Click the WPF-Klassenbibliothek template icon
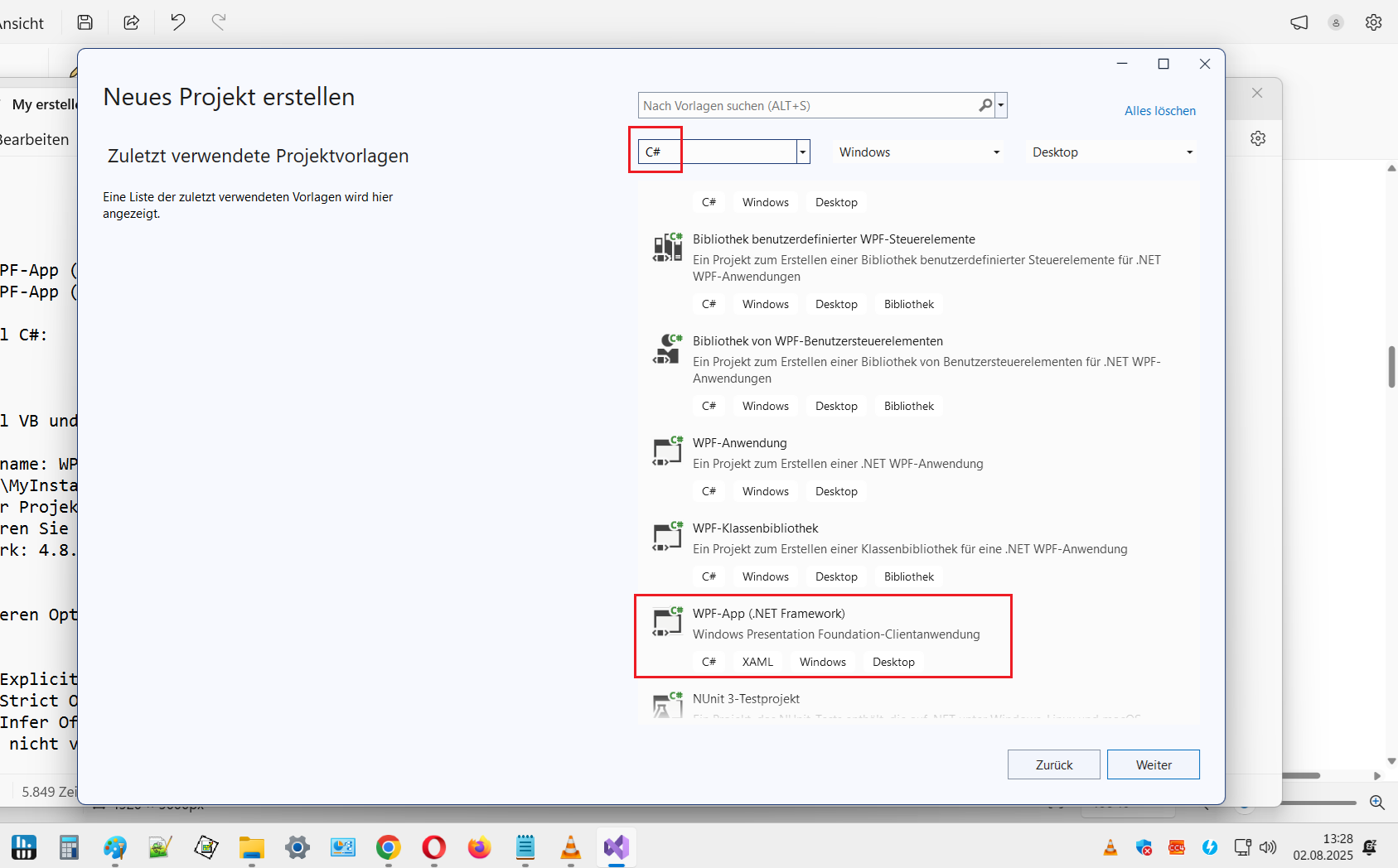This screenshot has width=1398, height=868. tap(667, 536)
